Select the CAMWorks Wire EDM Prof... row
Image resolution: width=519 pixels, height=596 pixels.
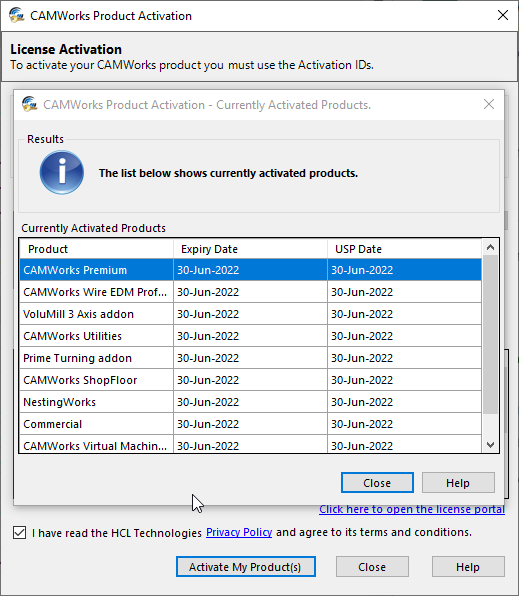click(251, 292)
